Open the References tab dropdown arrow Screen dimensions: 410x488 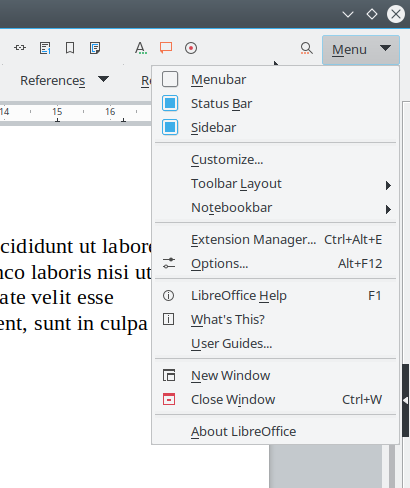tap(103, 79)
